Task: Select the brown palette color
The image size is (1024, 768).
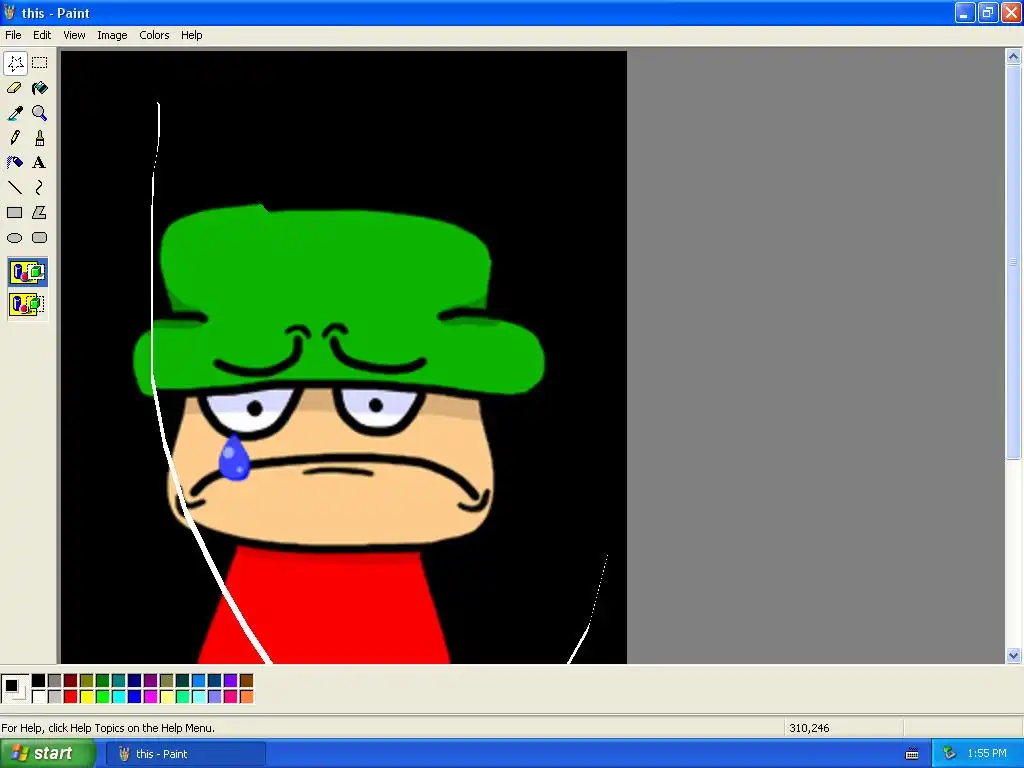Action: coord(246,681)
